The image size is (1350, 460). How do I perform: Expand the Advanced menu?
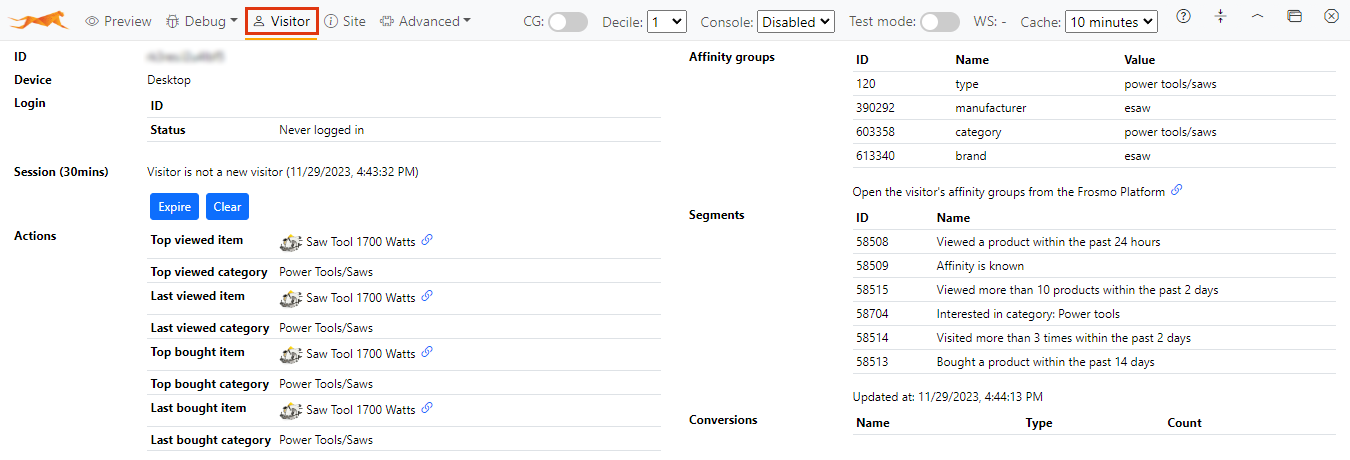[x=425, y=21]
